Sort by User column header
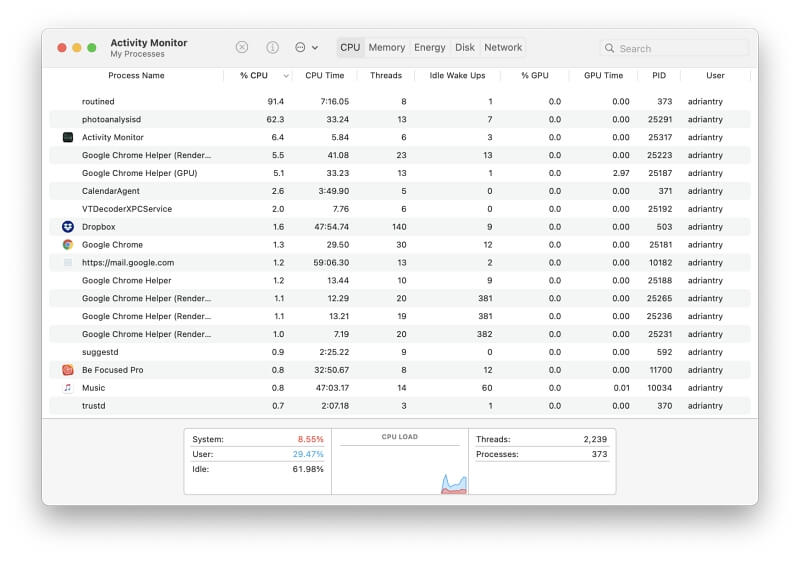Screen dimensions: 800x561 (x=715, y=75)
